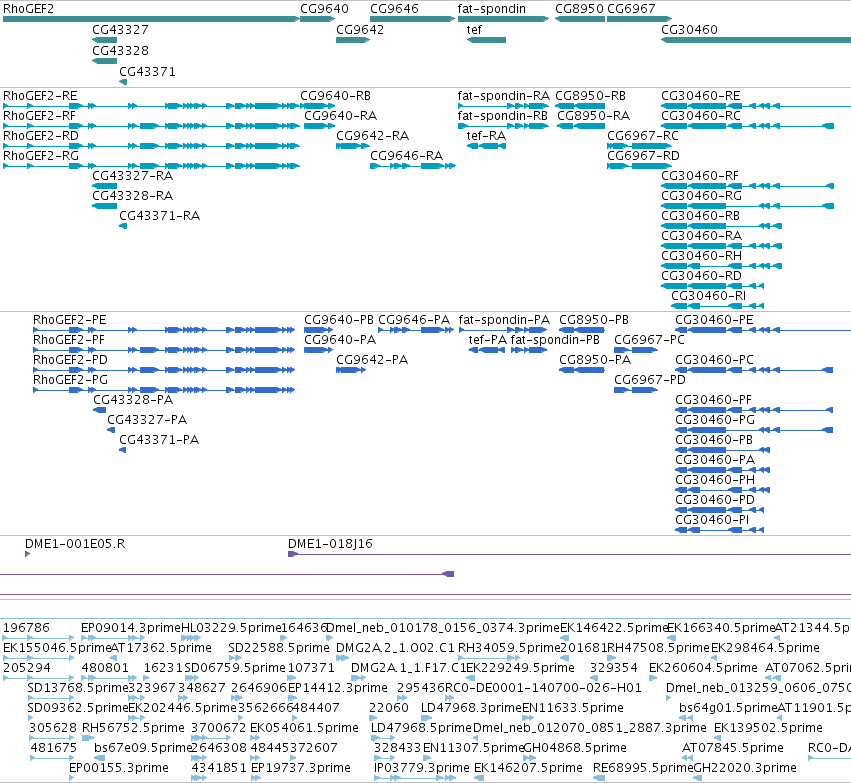
Task: Select the 'CG43327' gene label
Action: coord(120,29)
